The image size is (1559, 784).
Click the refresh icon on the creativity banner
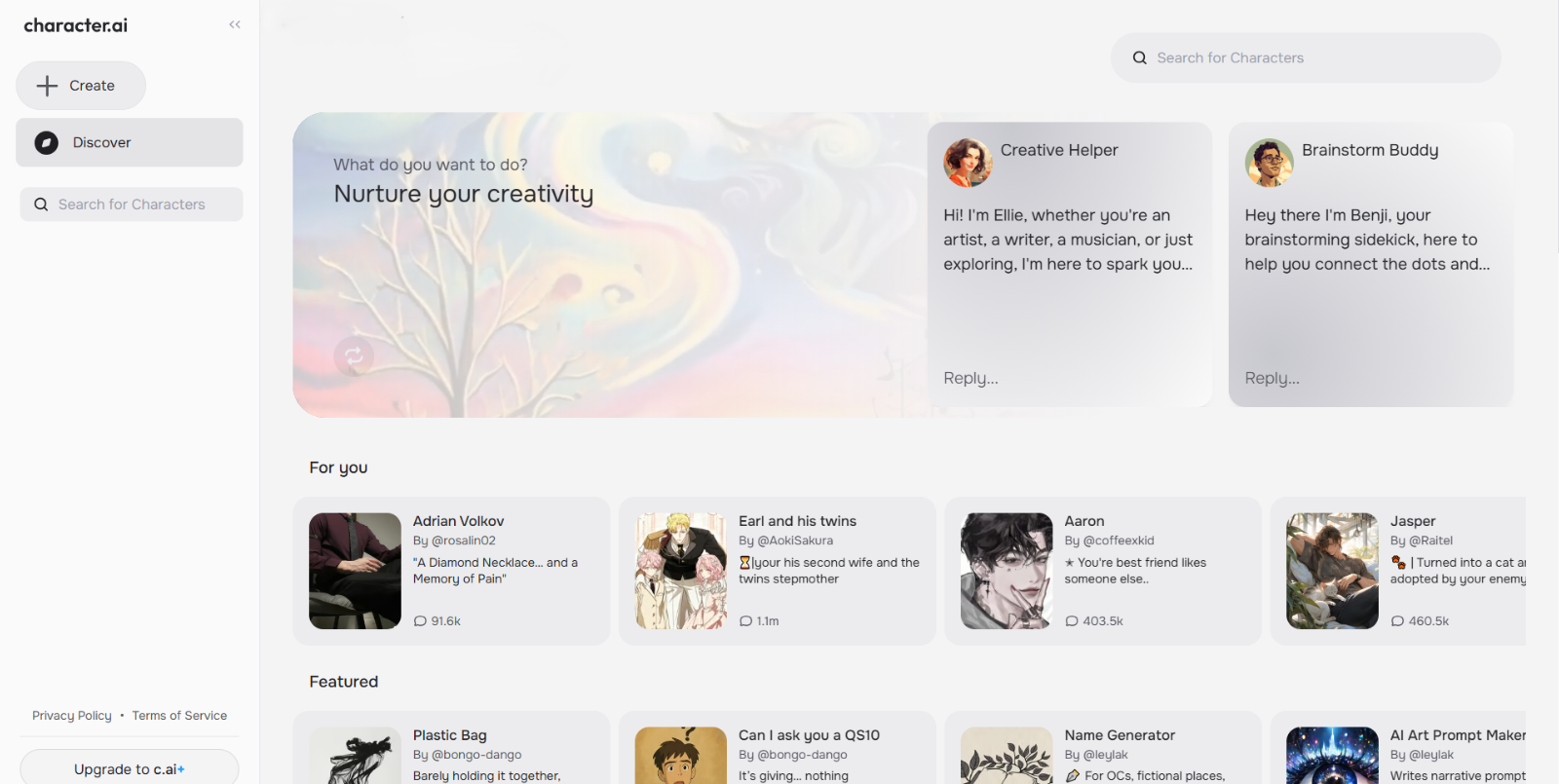click(x=354, y=356)
